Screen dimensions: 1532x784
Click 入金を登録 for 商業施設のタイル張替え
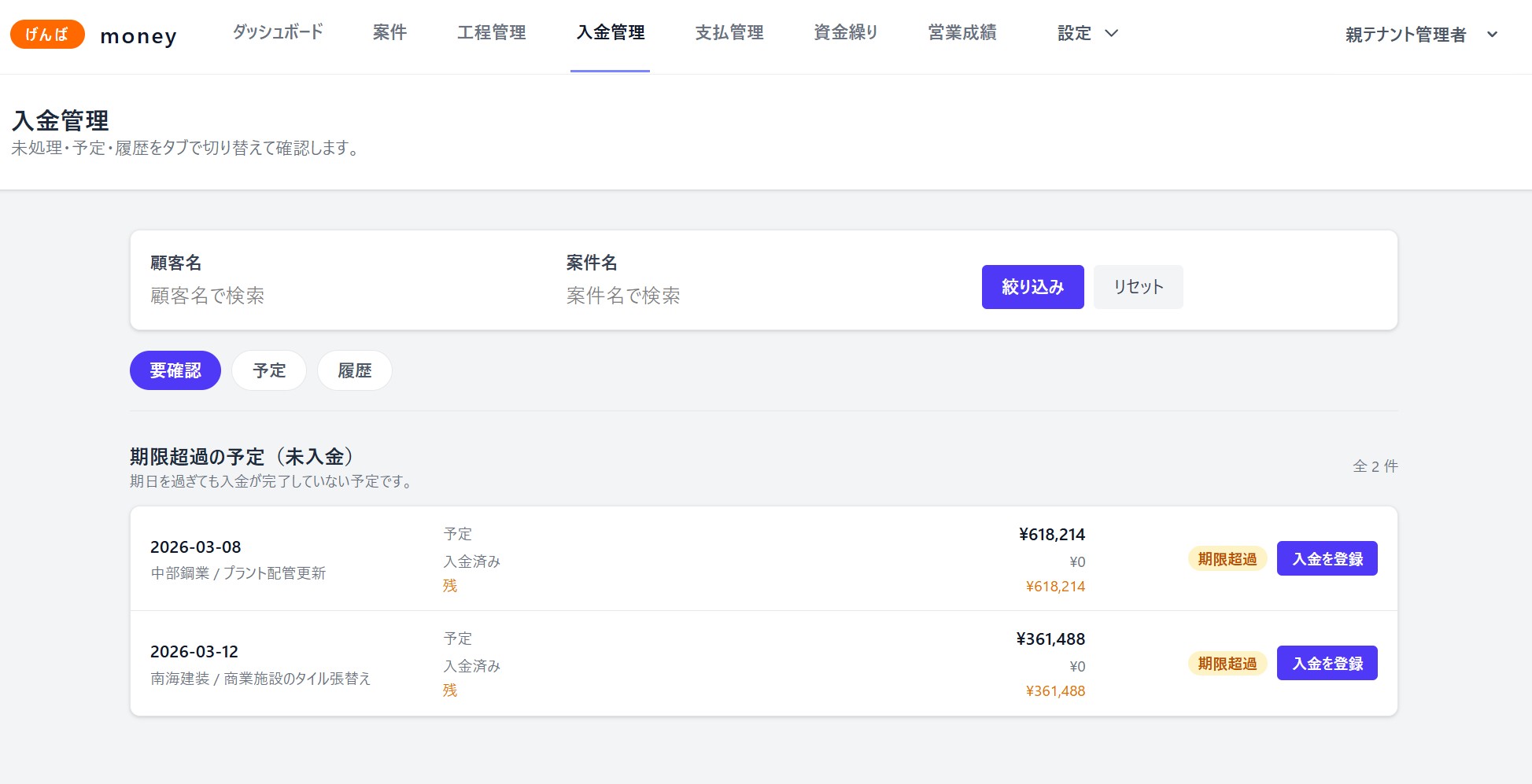[1327, 663]
